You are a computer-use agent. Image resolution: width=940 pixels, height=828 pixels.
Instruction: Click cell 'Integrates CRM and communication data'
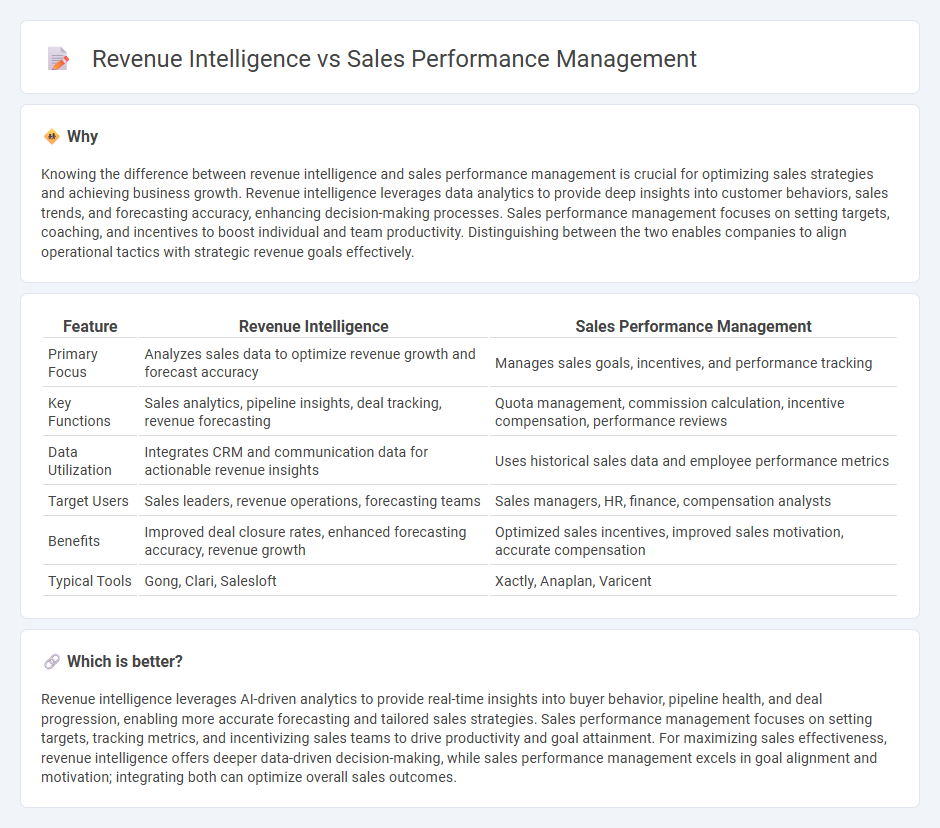[314, 461]
